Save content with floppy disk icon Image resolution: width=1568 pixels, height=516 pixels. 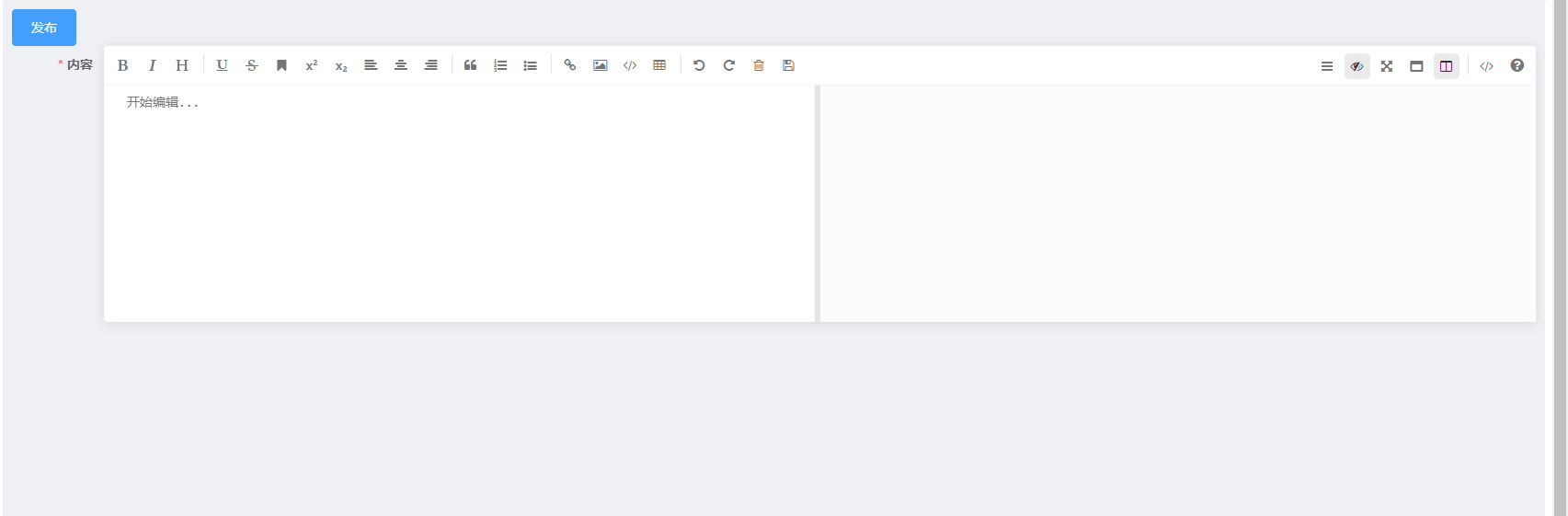pyautogui.click(x=788, y=65)
